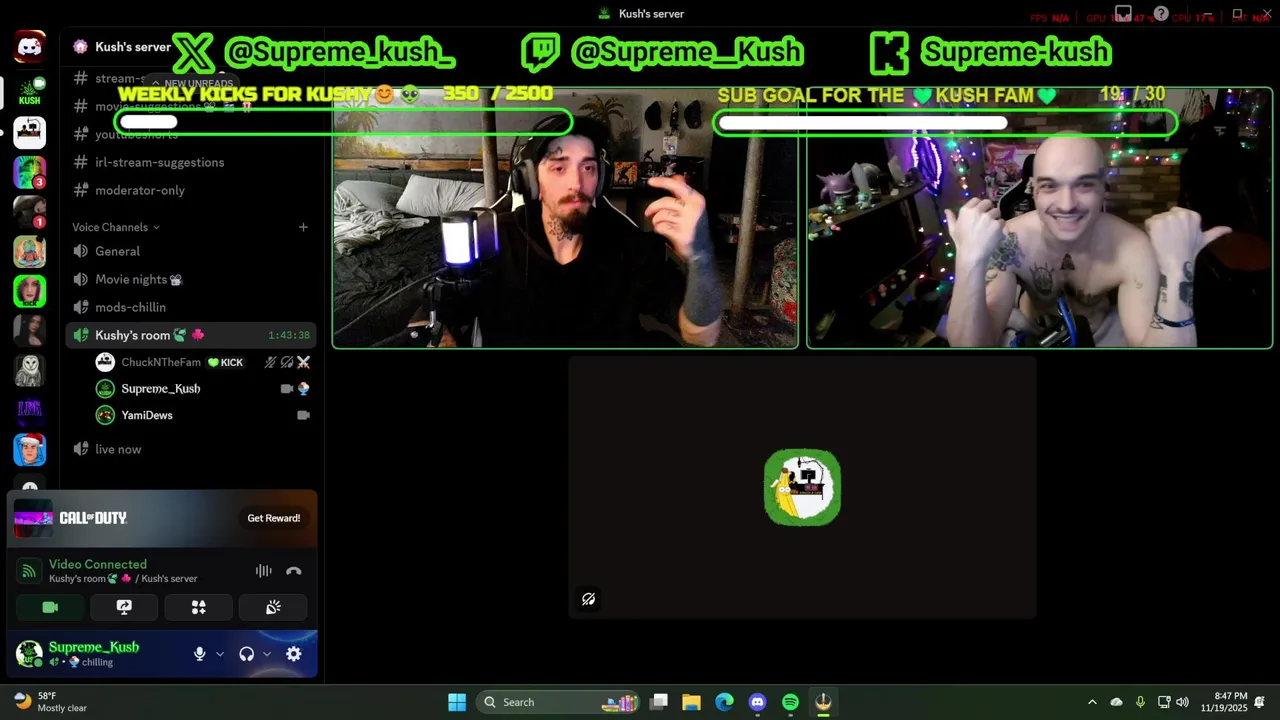Open the owl avatar server in sidebar
This screenshot has width=1280, height=720.
click(29, 370)
